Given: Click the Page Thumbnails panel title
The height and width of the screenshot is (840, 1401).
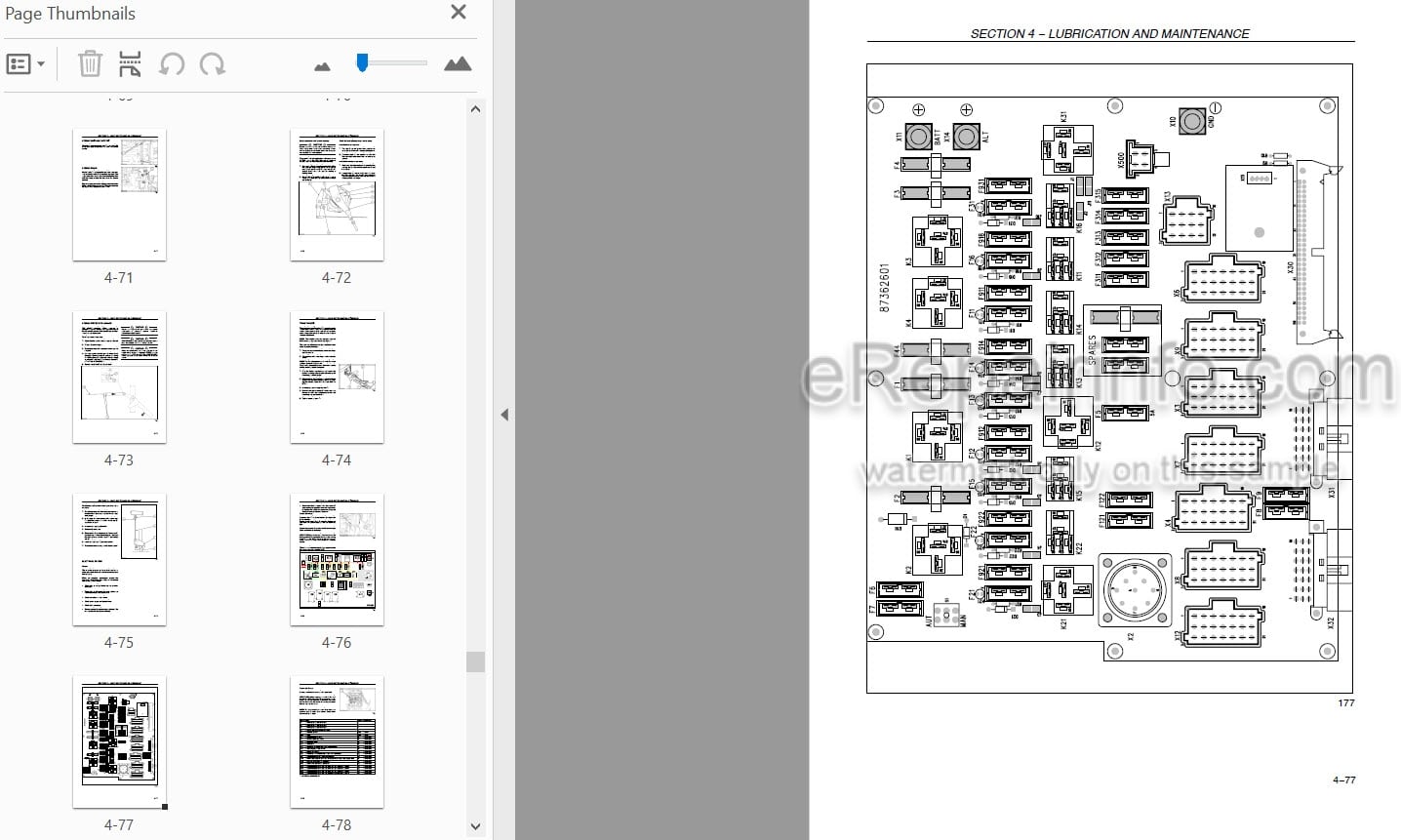Looking at the screenshot, I should (70, 14).
